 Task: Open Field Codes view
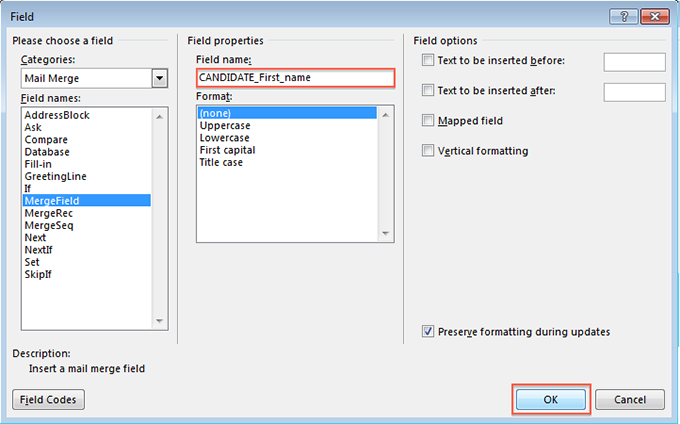click(48, 399)
